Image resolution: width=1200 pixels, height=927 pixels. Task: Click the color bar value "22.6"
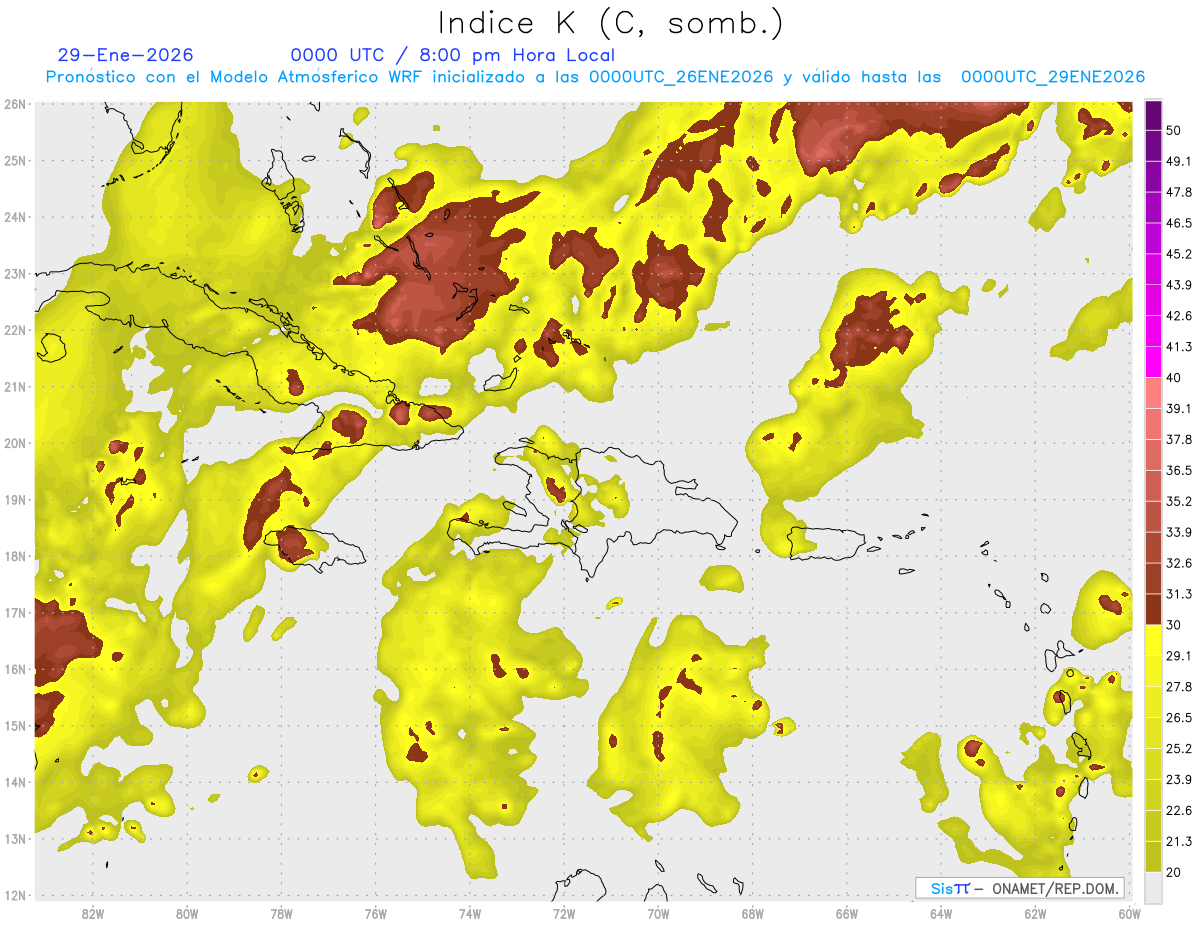pos(1180,810)
